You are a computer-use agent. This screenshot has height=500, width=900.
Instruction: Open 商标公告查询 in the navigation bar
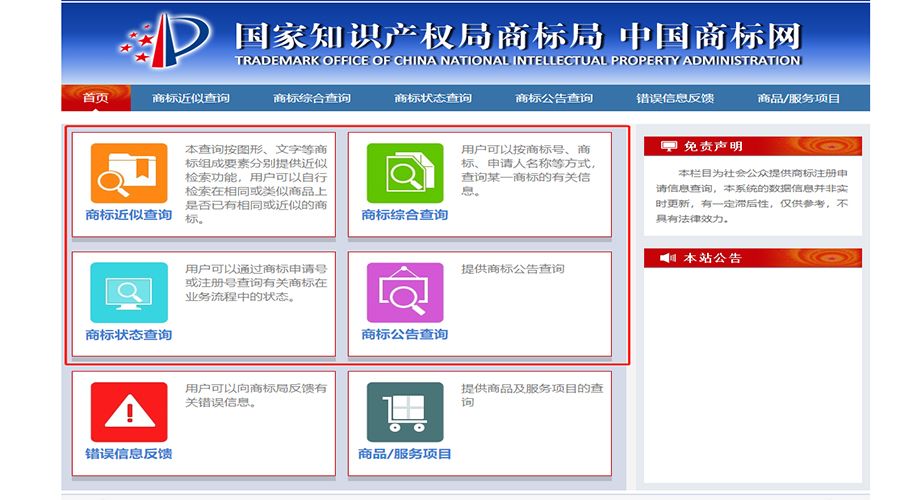coord(554,98)
